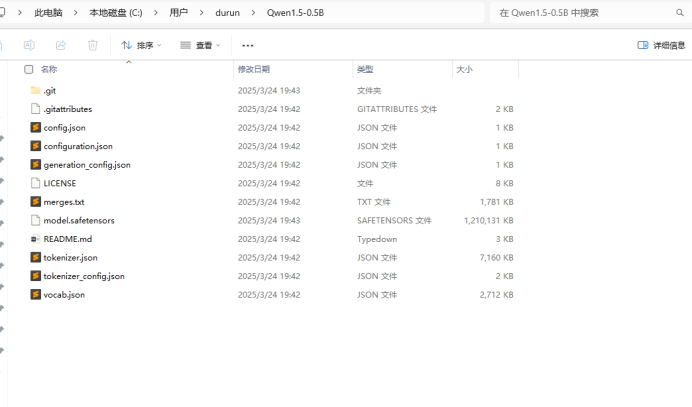
Task: Open the sort (排序) dropdown
Action: point(141,45)
